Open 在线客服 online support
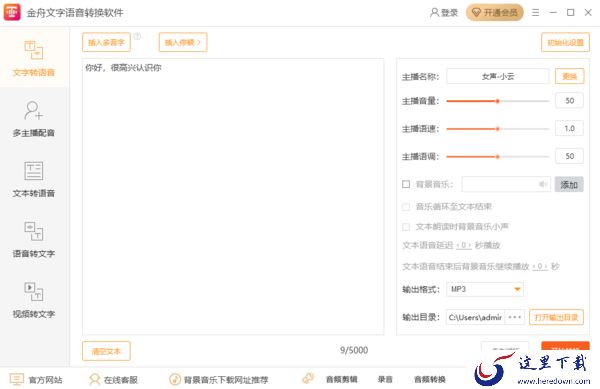The width and height of the screenshot is (600, 389). [121, 380]
